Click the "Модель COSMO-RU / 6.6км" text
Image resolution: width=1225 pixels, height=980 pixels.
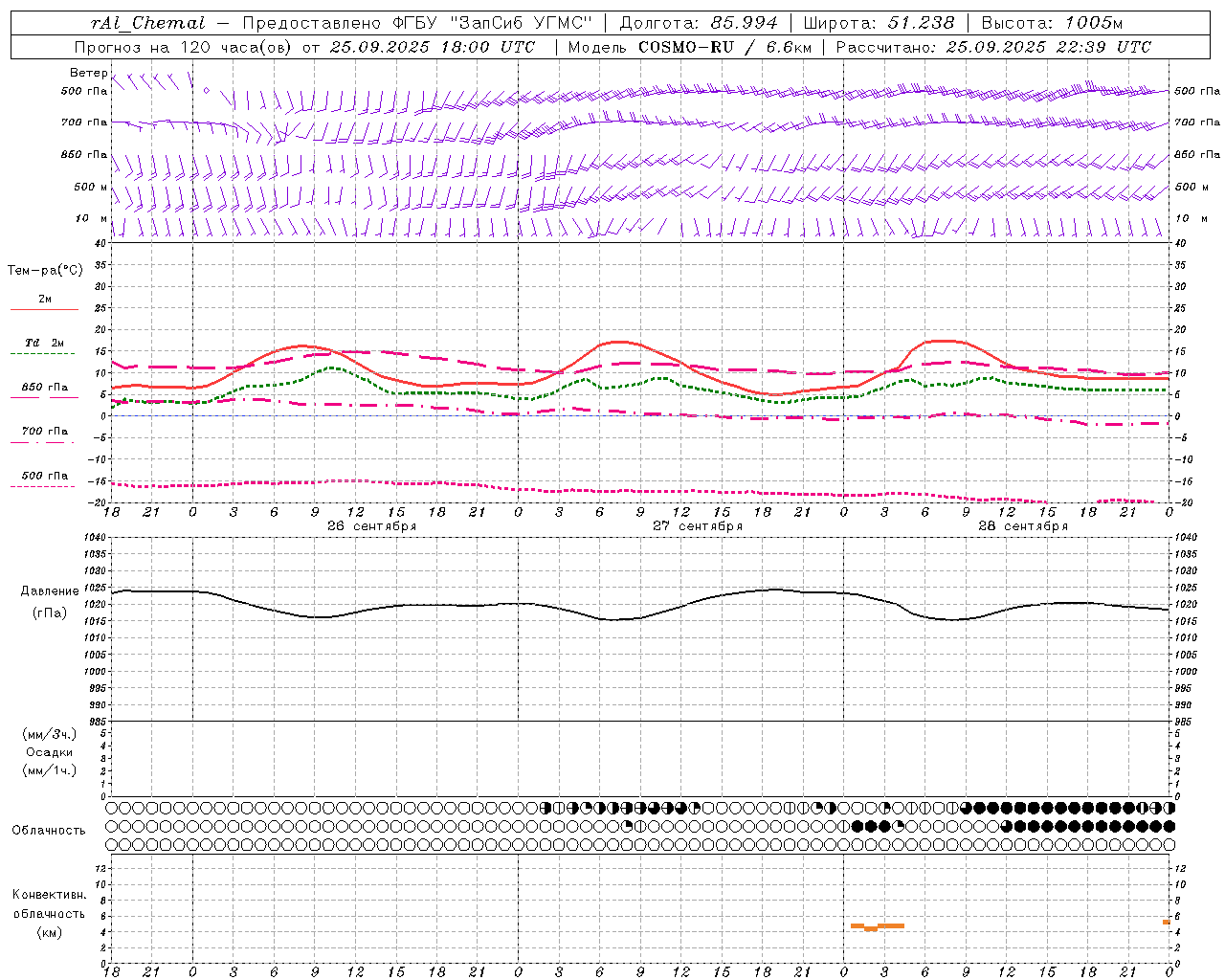tap(689, 47)
